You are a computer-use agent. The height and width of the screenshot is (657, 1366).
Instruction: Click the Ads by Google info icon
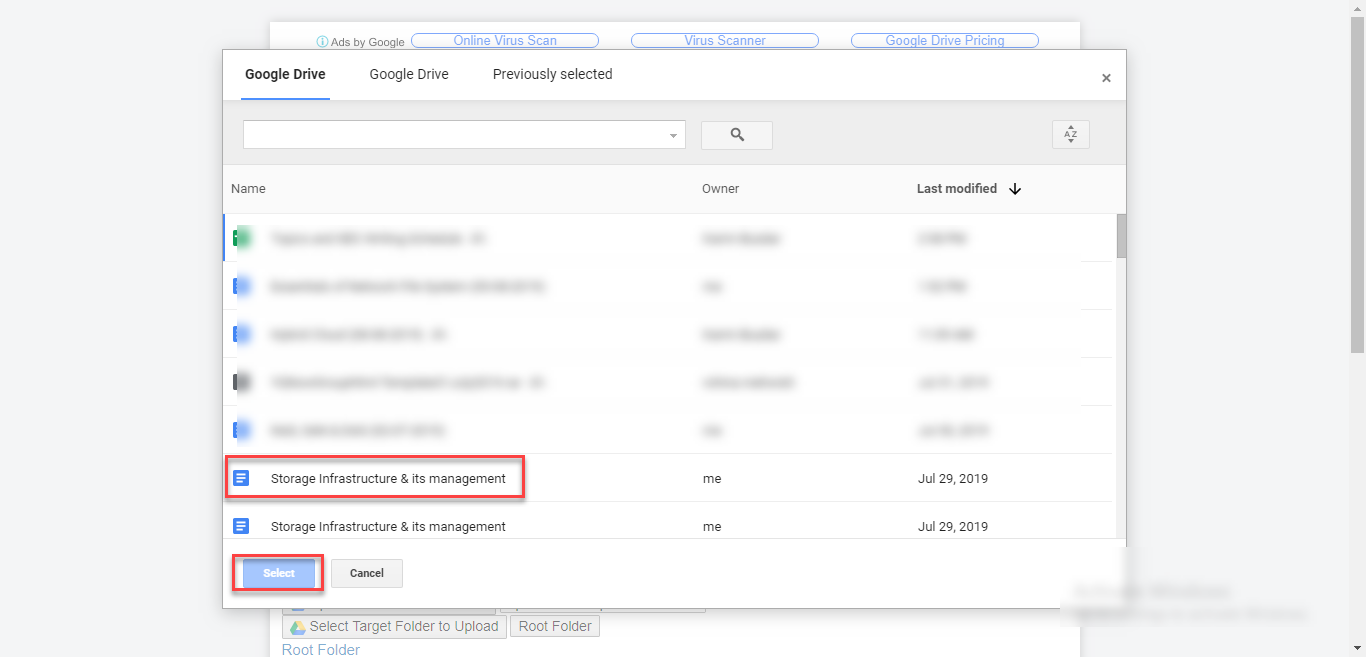[x=322, y=42]
